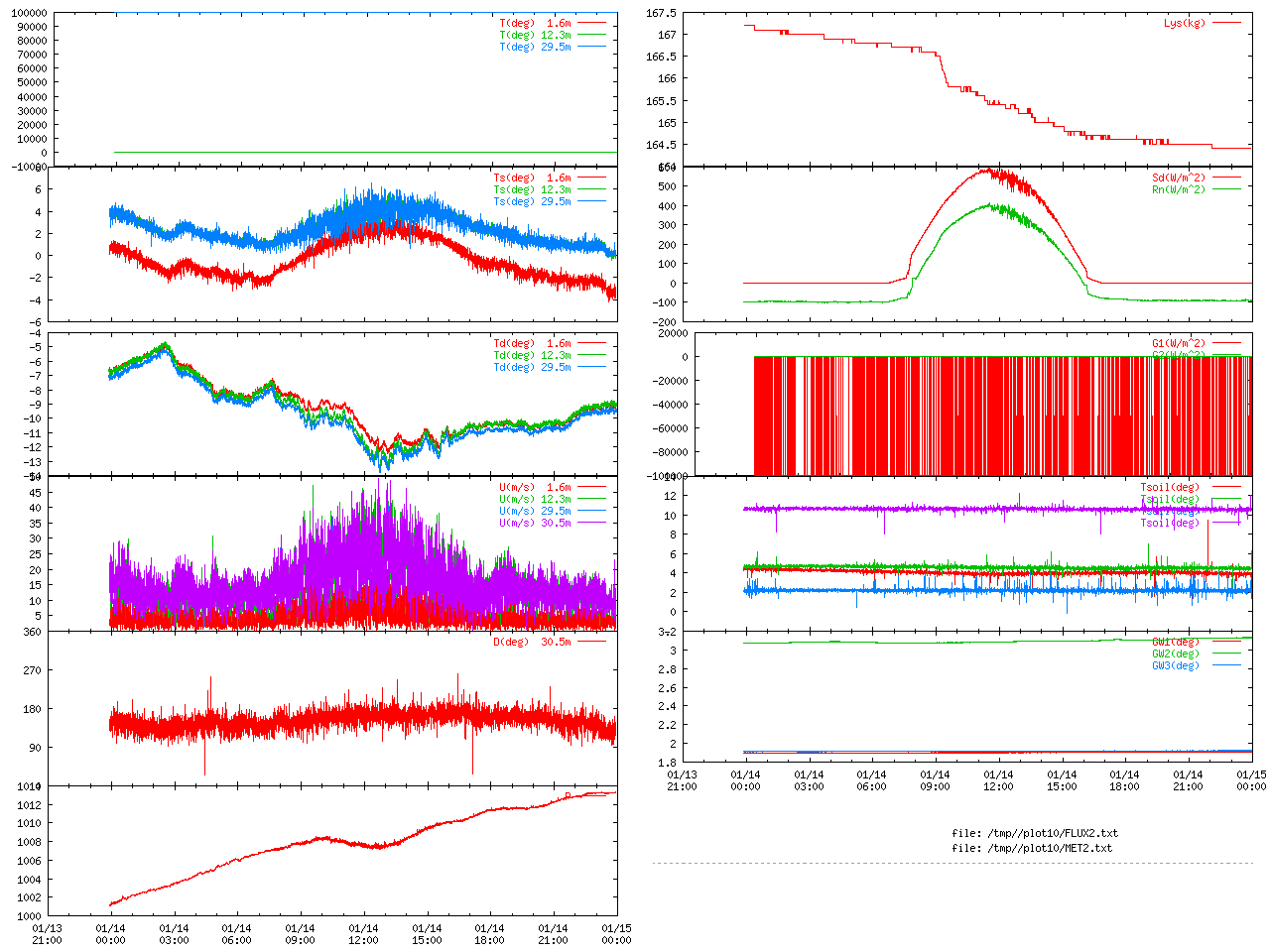
Task: Select the GW2(deg) legend entry
Action: (1175, 654)
